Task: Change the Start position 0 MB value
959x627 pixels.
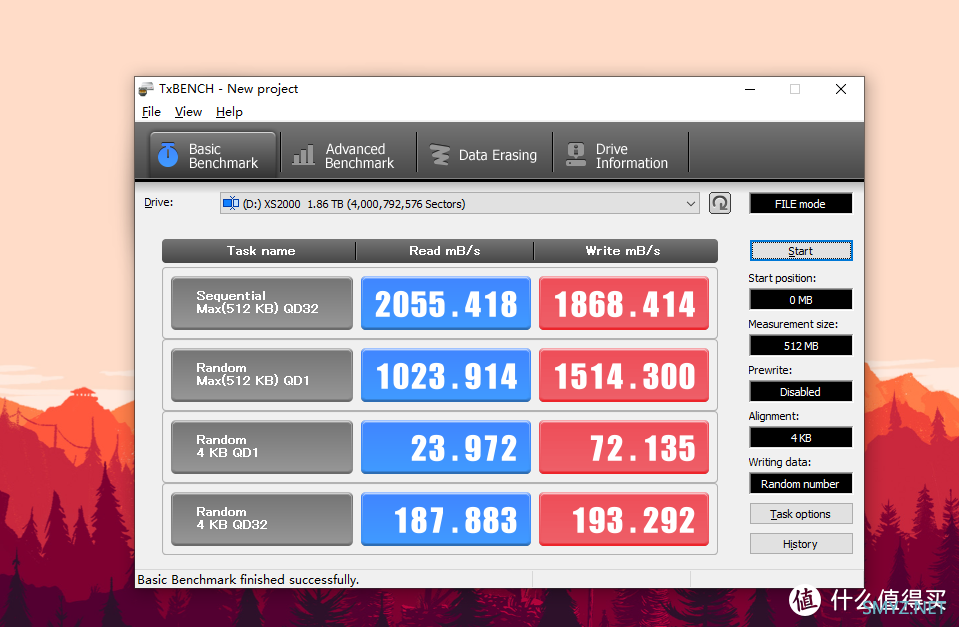Action: [x=801, y=300]
